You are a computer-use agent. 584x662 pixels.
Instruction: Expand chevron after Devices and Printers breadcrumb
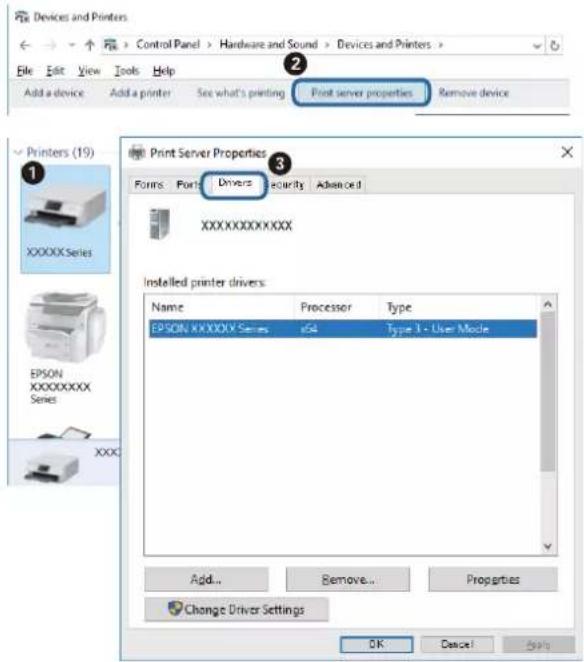click(x=440, y=44)
